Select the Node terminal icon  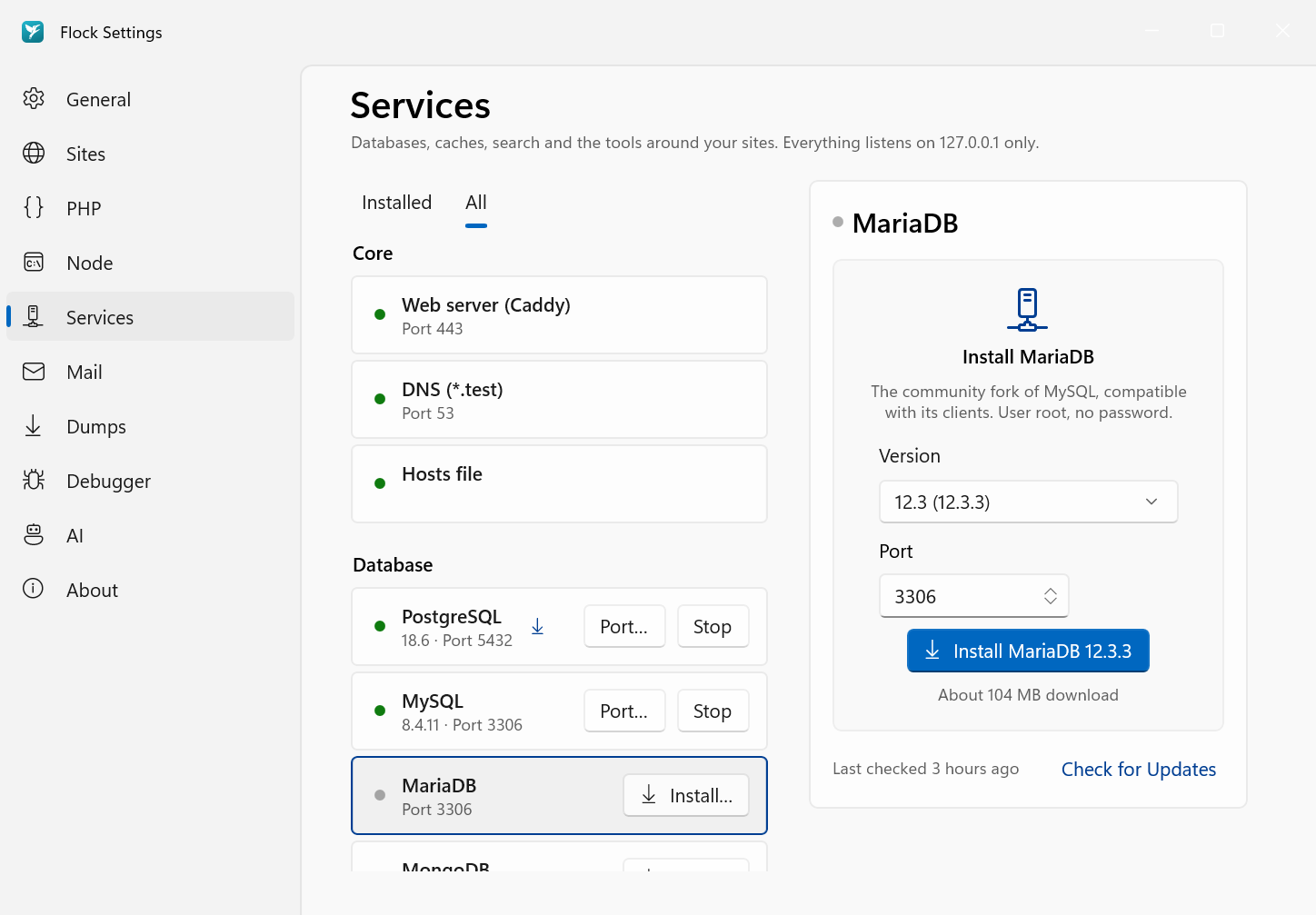tap(34, 263)
